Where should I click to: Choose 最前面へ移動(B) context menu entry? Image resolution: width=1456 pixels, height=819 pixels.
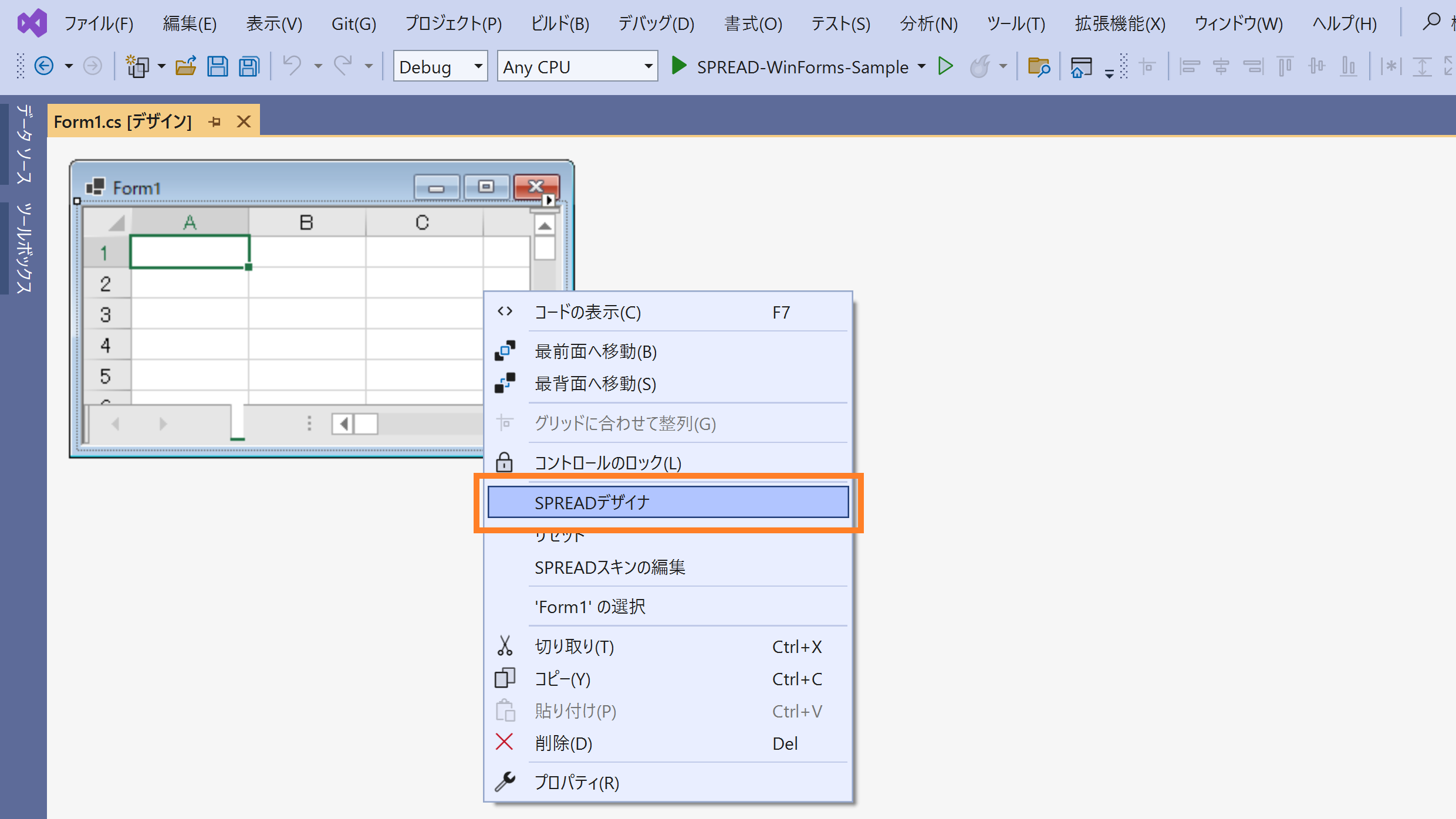pos(668,351)
